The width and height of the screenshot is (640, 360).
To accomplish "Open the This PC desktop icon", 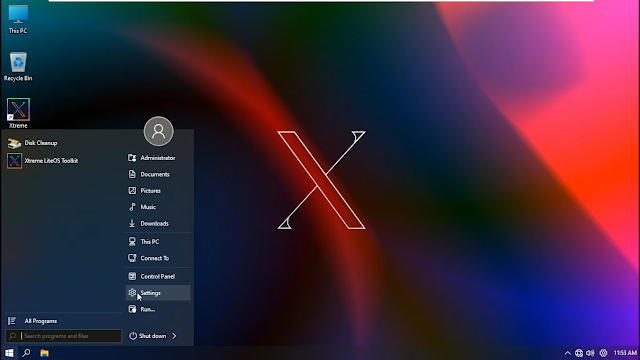I will (18, 19).
